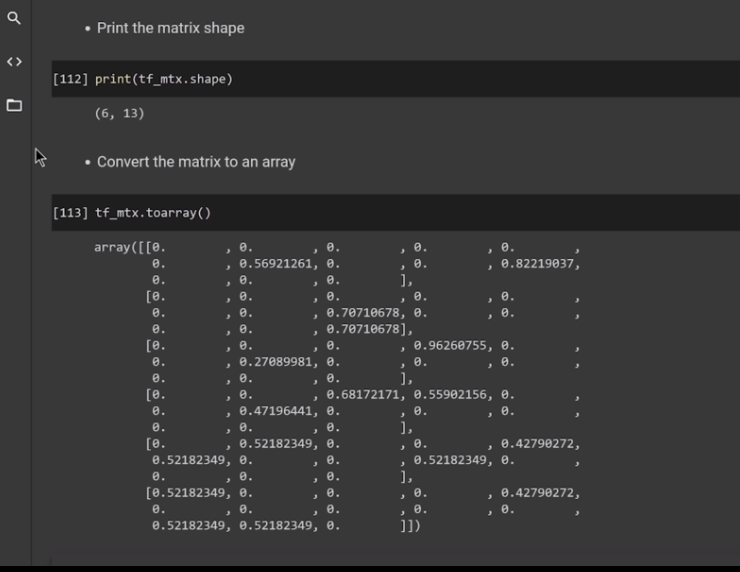Select the "Convert the matrix to an array" text

[x=196, y=161]
